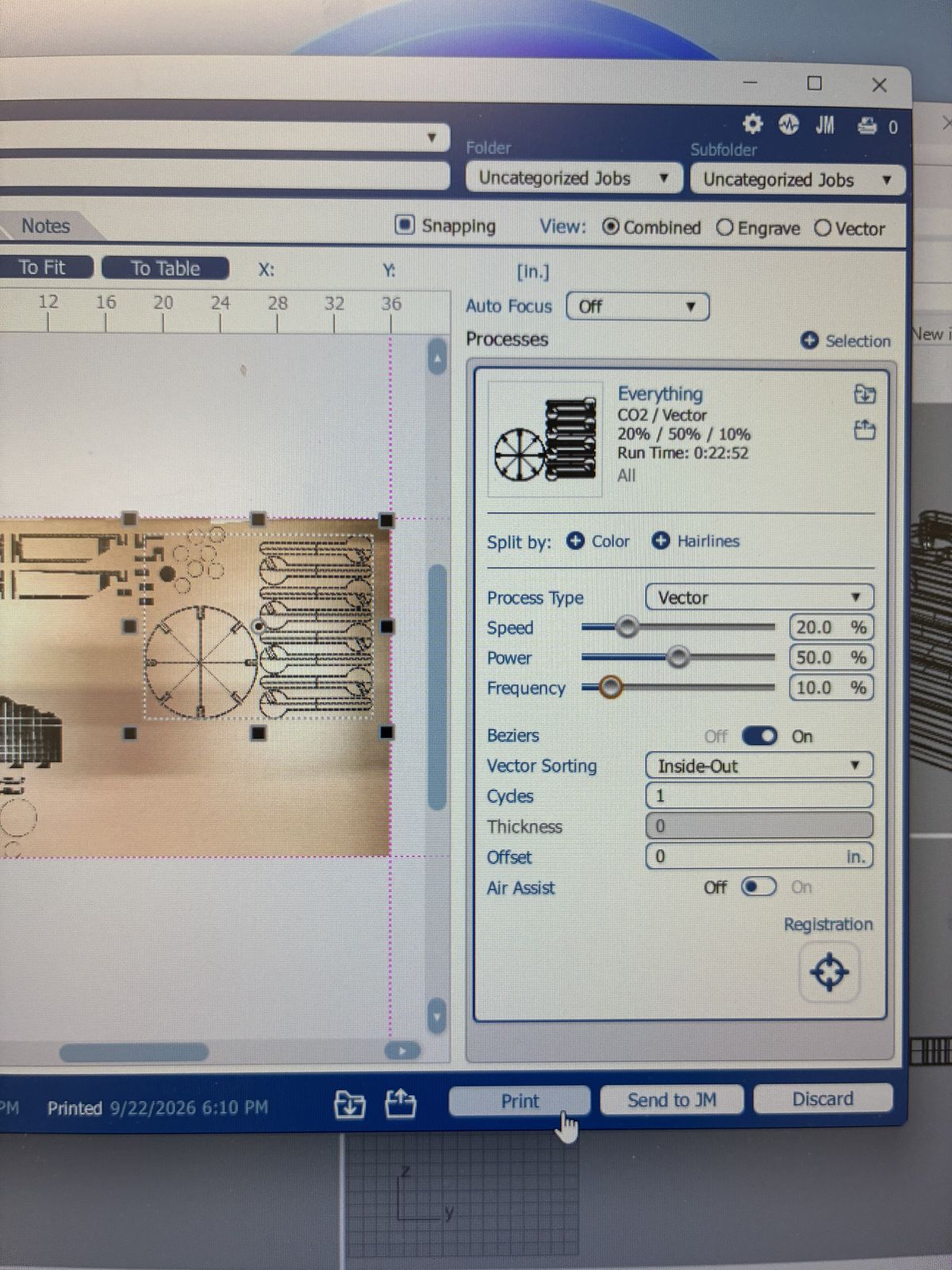
Task: Adjust the Power slider handle
Action: 678,657
